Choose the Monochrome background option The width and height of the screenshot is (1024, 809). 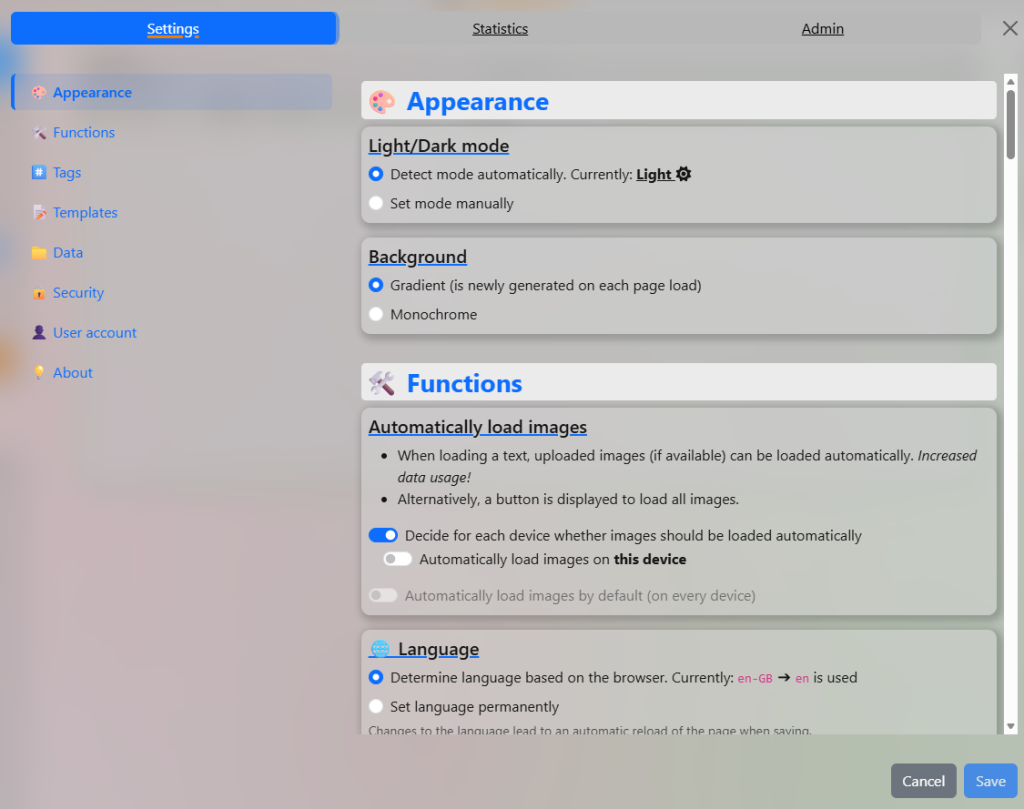(376, 314)
